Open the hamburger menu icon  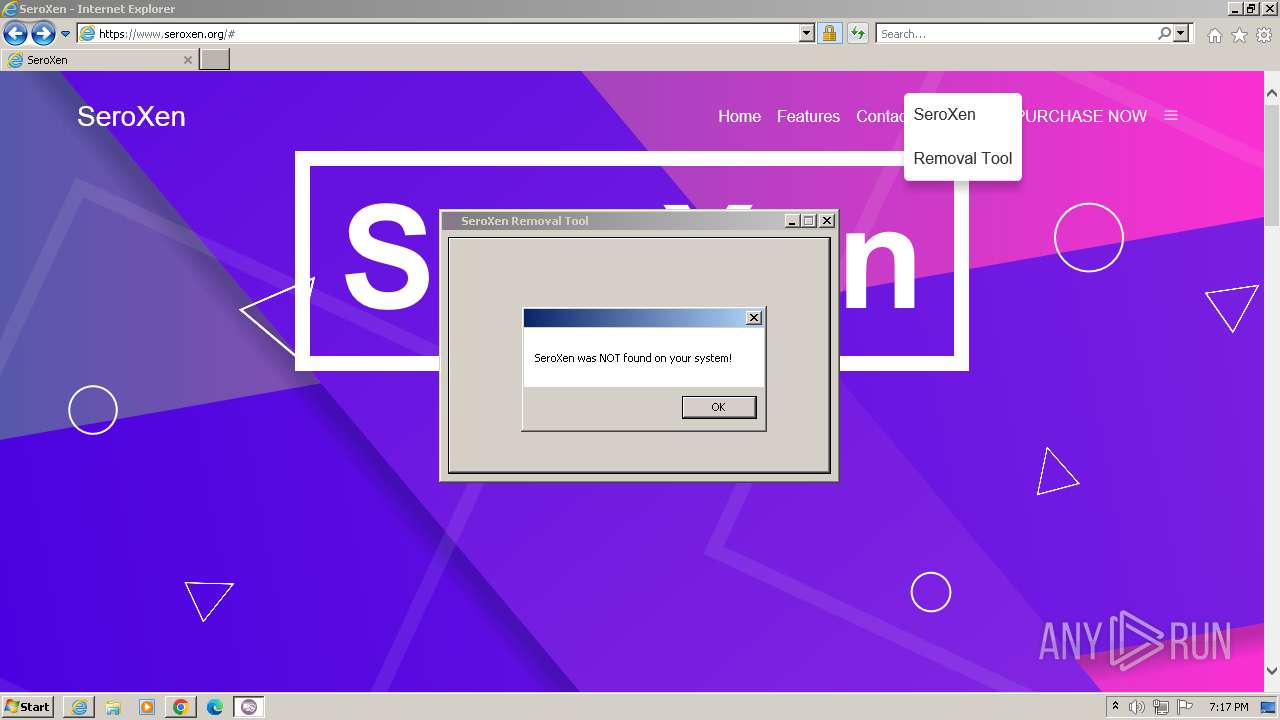click(x=1171, y=116)
